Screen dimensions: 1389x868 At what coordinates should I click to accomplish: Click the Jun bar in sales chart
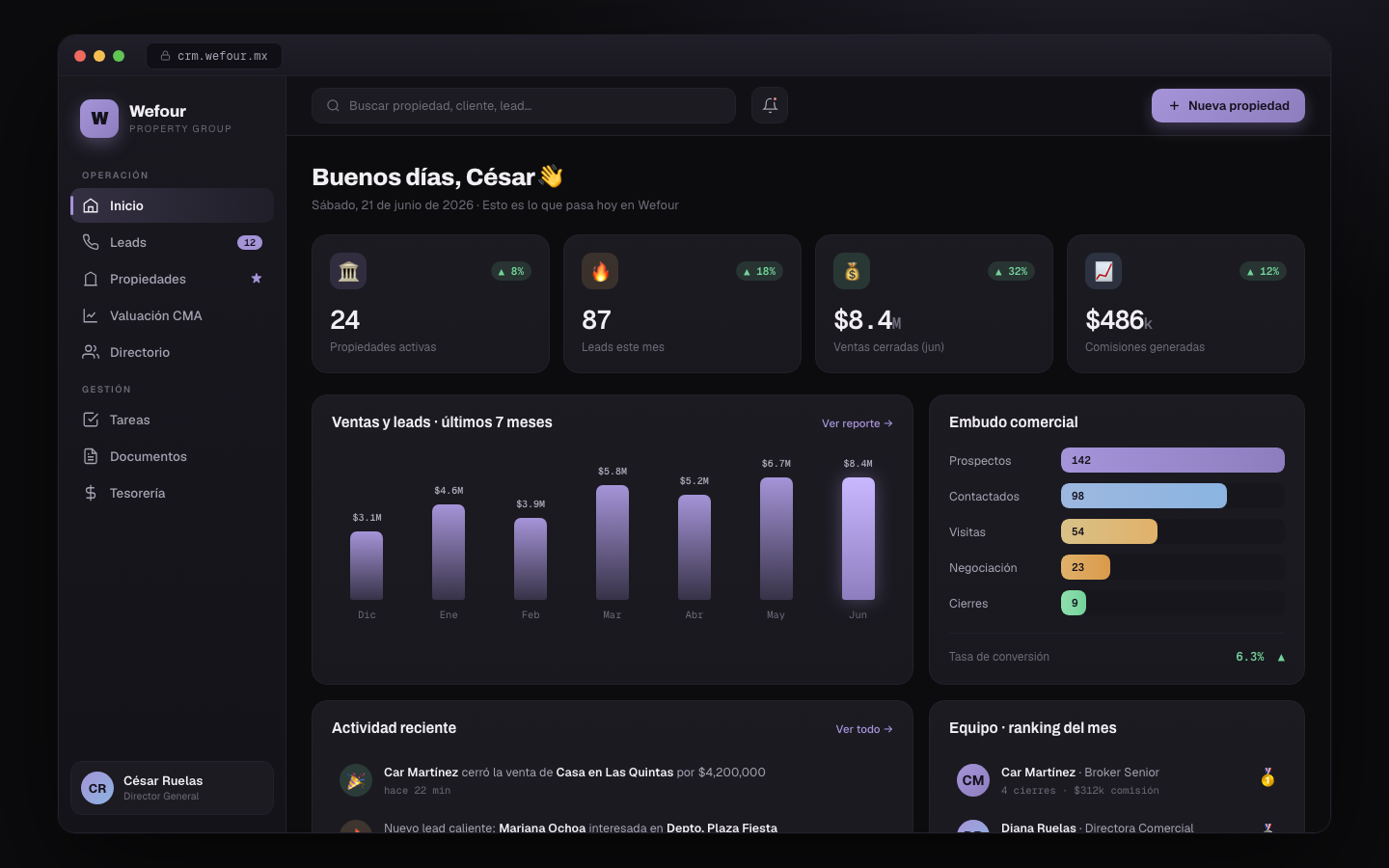pos(858,538)
